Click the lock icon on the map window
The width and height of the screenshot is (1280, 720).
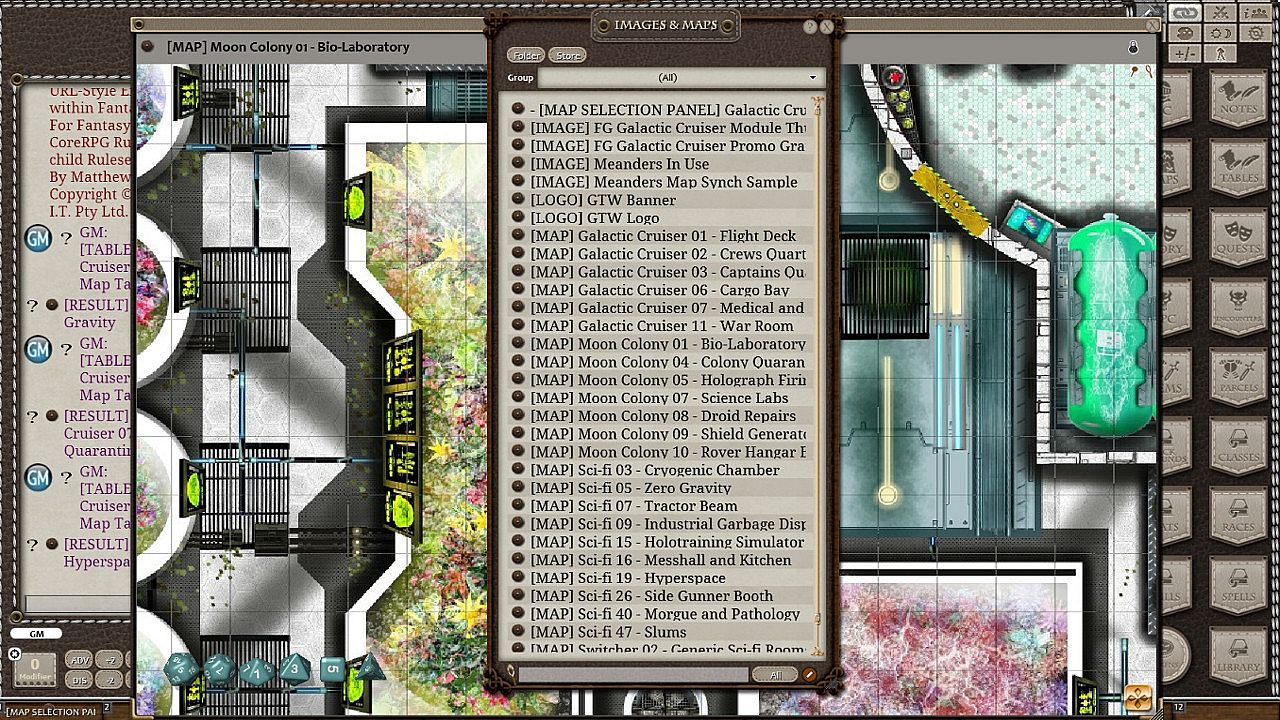pos(1133,47)
